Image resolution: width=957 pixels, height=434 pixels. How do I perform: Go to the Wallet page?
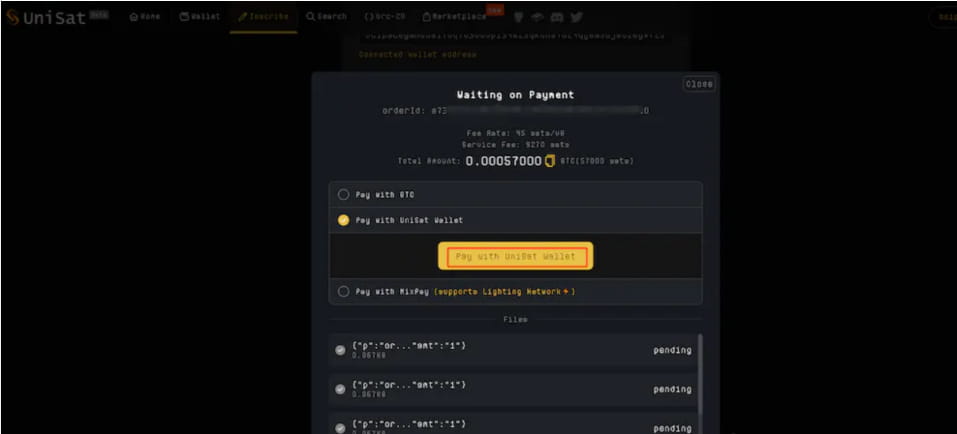(200, 17)
